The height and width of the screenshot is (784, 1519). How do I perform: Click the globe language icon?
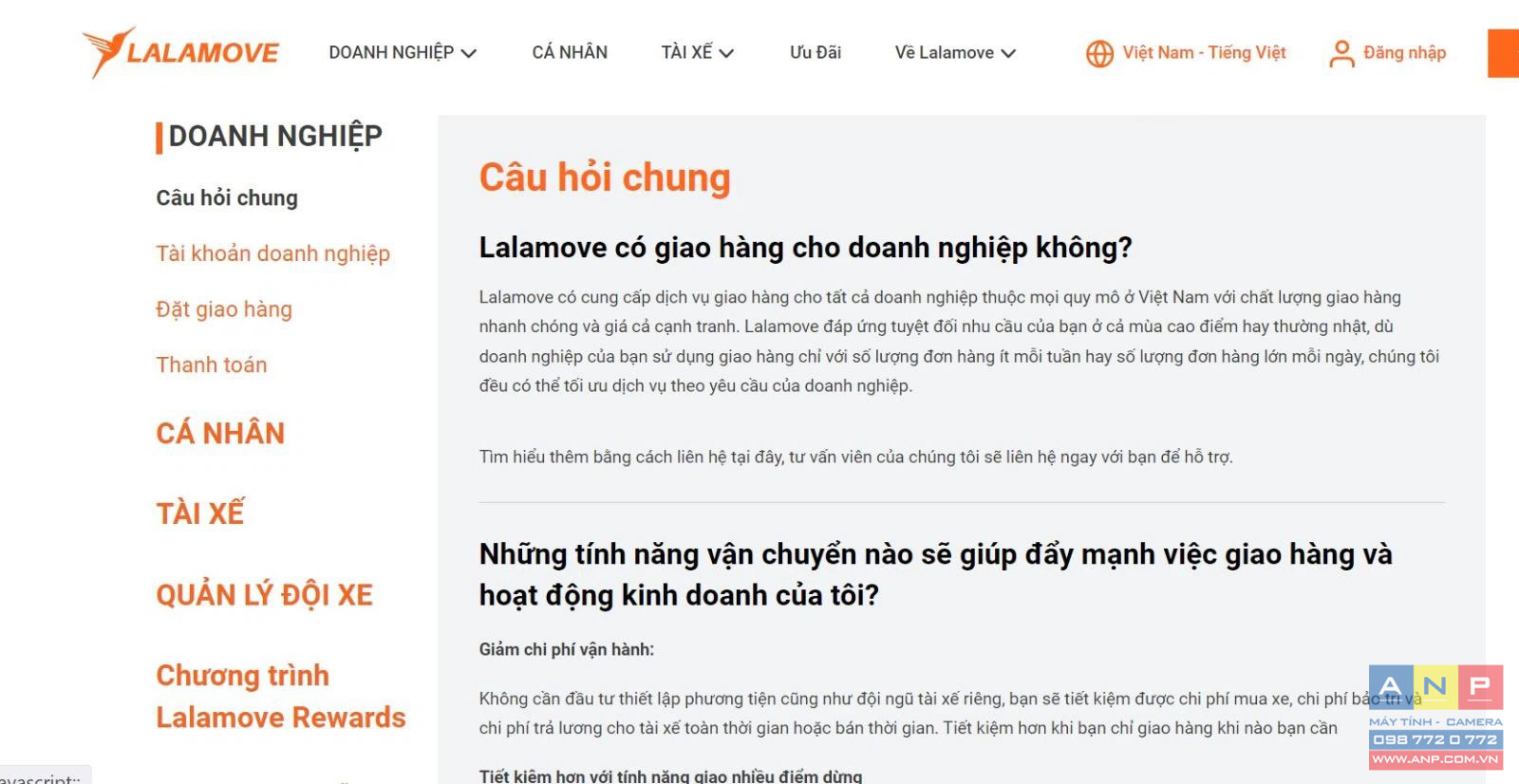pos(1099,54)
